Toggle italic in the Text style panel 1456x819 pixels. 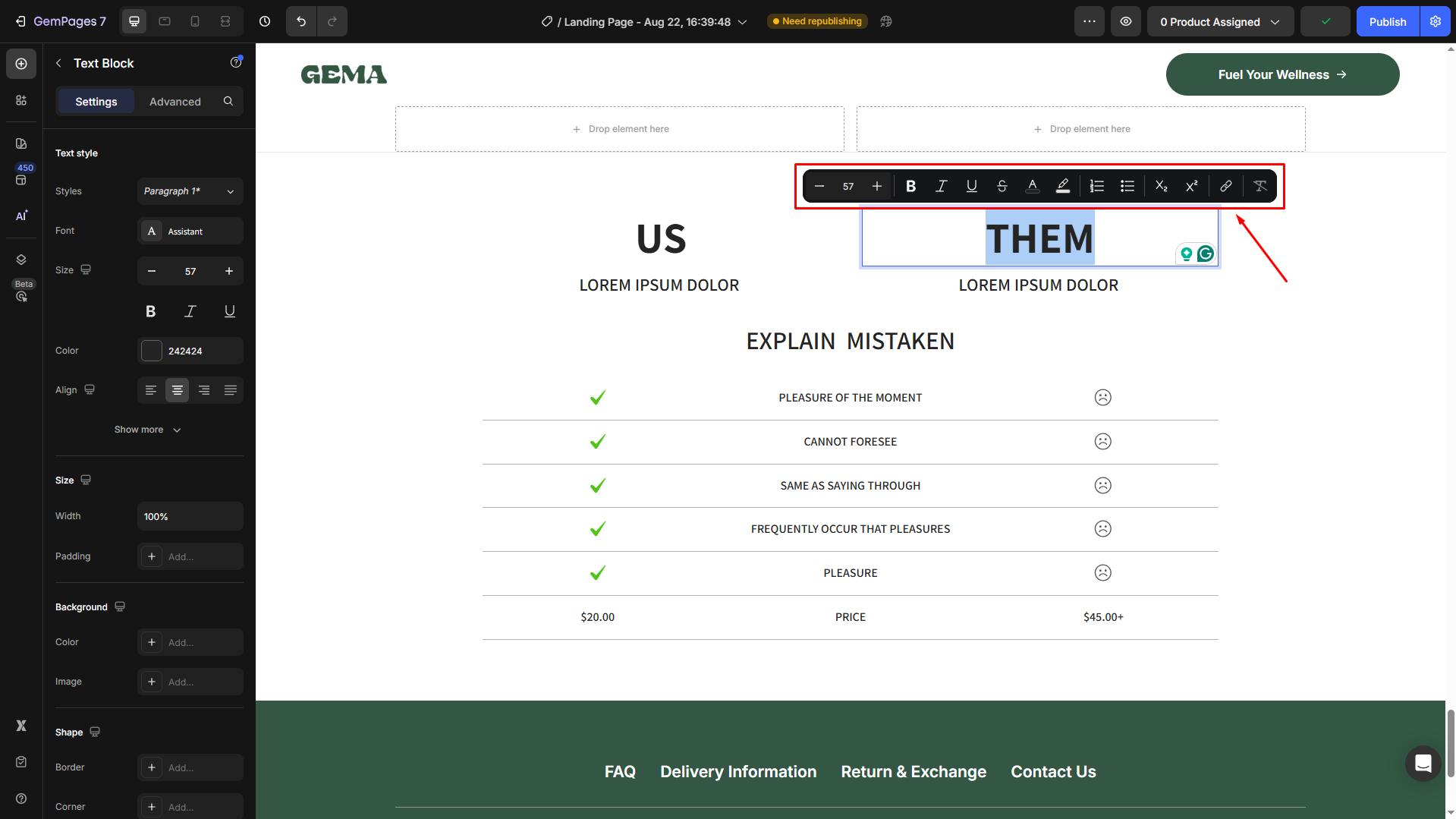[190, 311]
